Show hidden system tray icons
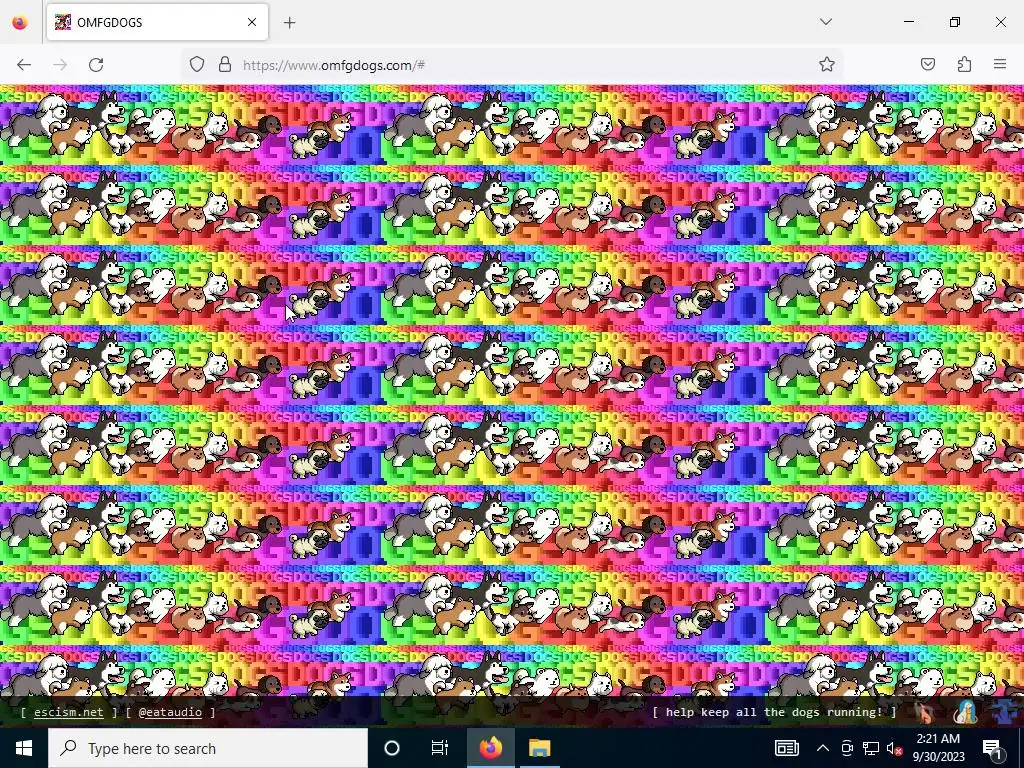 pyautogui.click(x=823, y=748)
